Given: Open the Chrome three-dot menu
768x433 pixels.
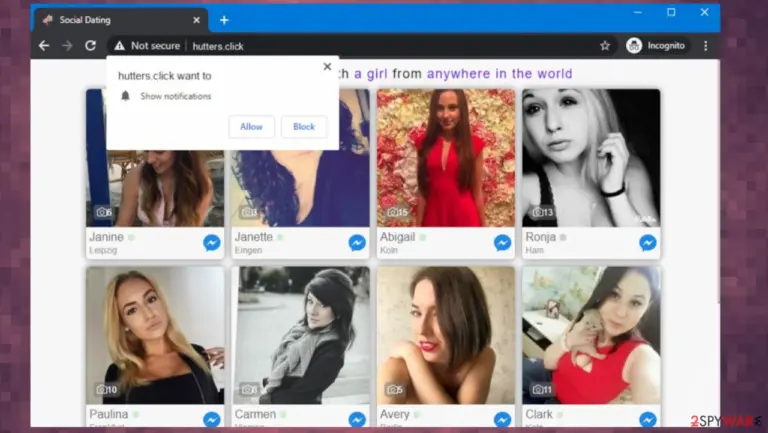Looking at the screenshot, I should point(705,46).
